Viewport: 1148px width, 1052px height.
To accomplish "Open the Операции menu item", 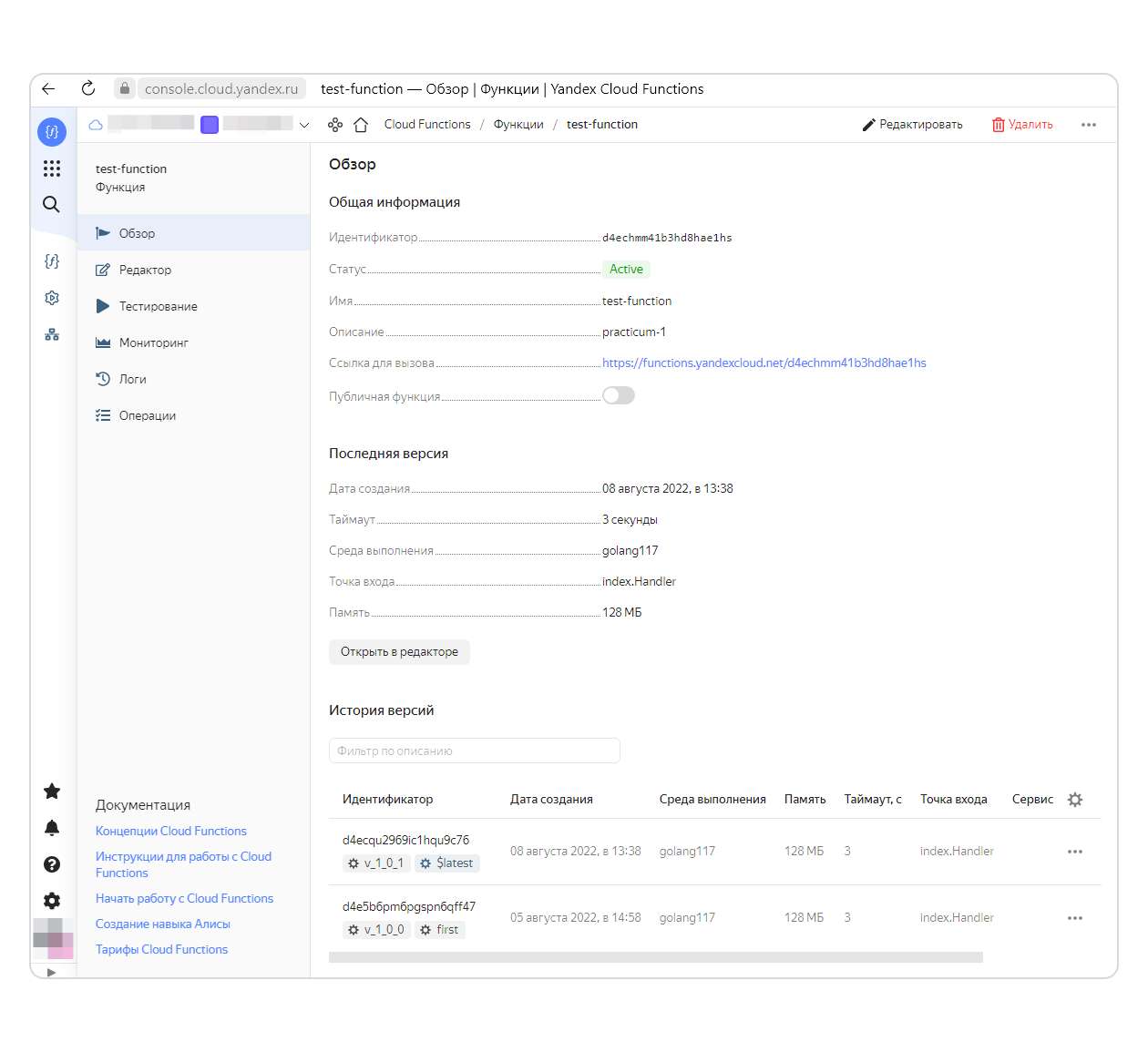I will [x=193, y=415].
